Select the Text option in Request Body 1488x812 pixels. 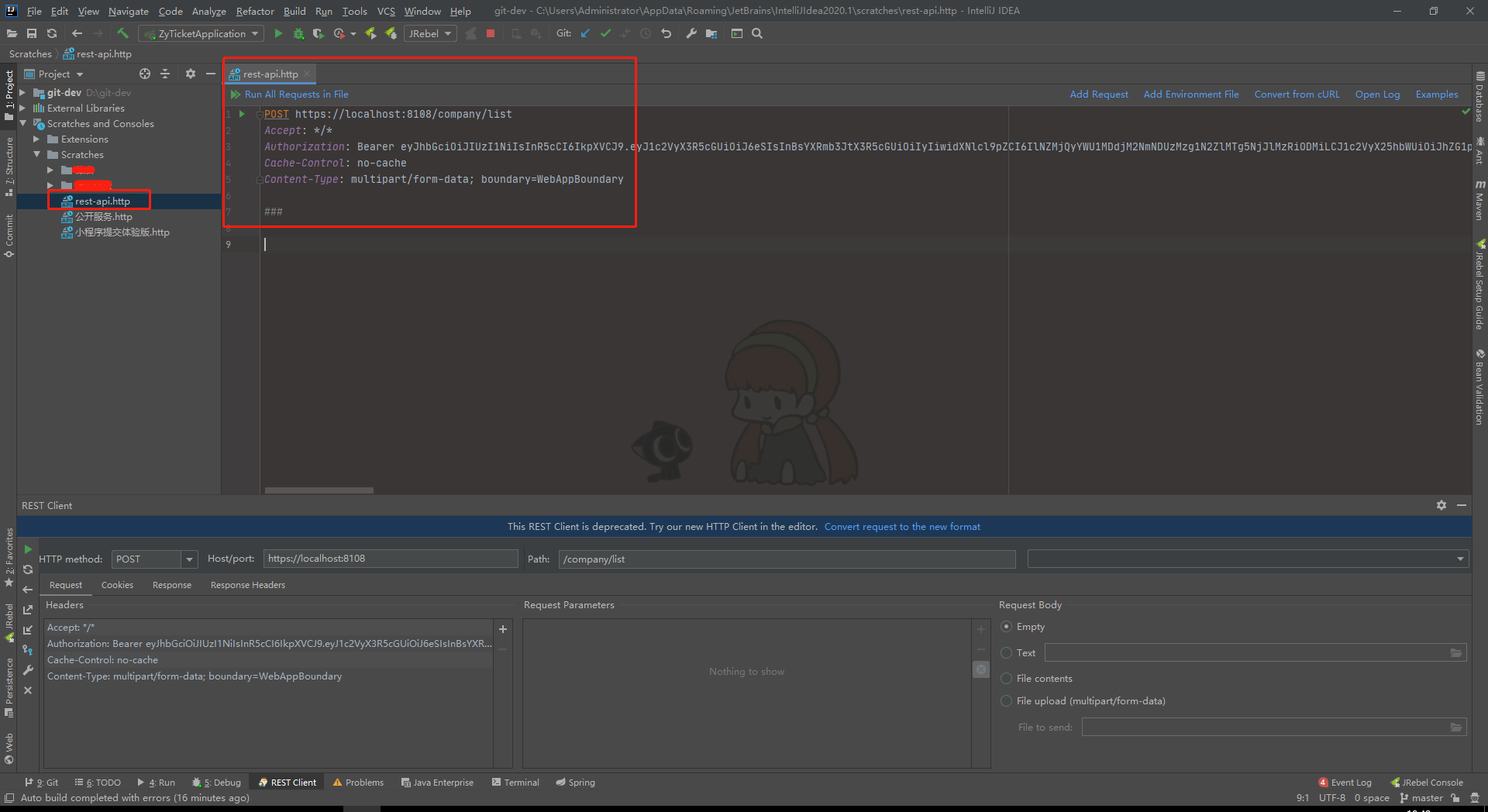click(1006, 652)
